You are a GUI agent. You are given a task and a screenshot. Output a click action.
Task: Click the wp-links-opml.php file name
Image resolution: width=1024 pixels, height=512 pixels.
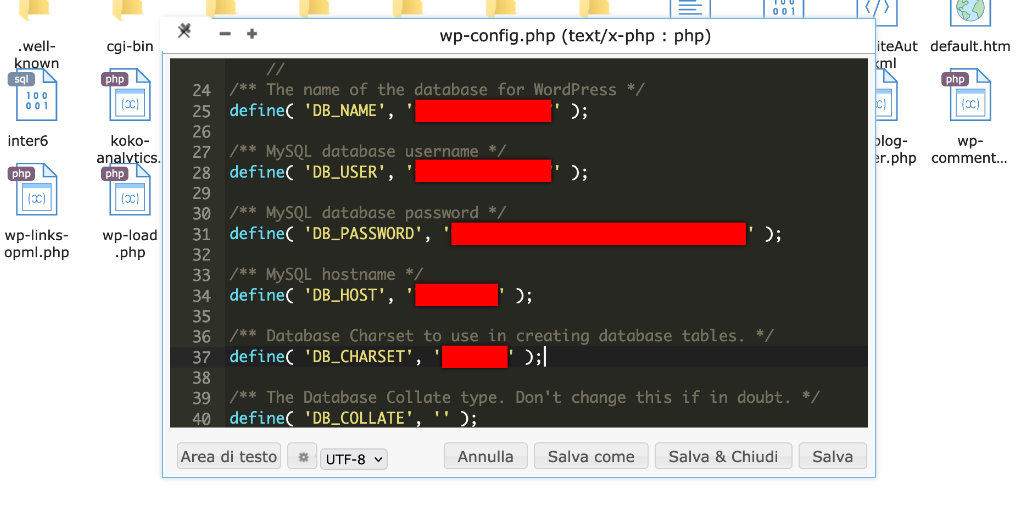[x=37, y=244]
